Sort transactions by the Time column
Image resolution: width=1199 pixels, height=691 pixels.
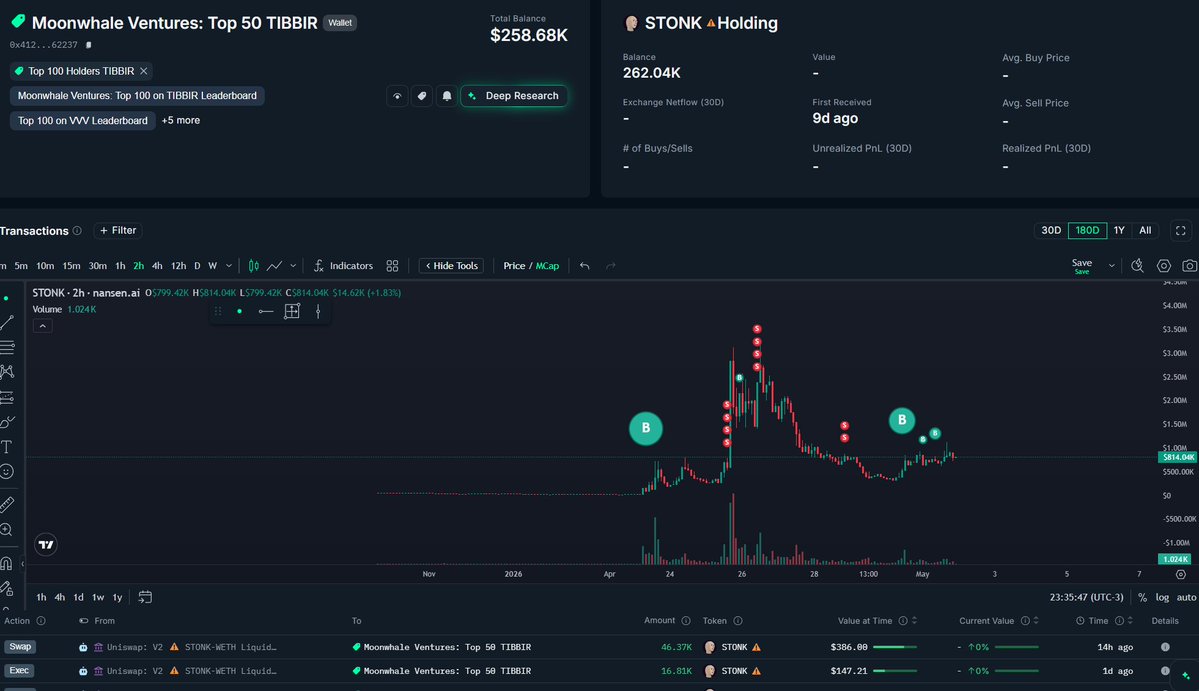coord(1129,621)
